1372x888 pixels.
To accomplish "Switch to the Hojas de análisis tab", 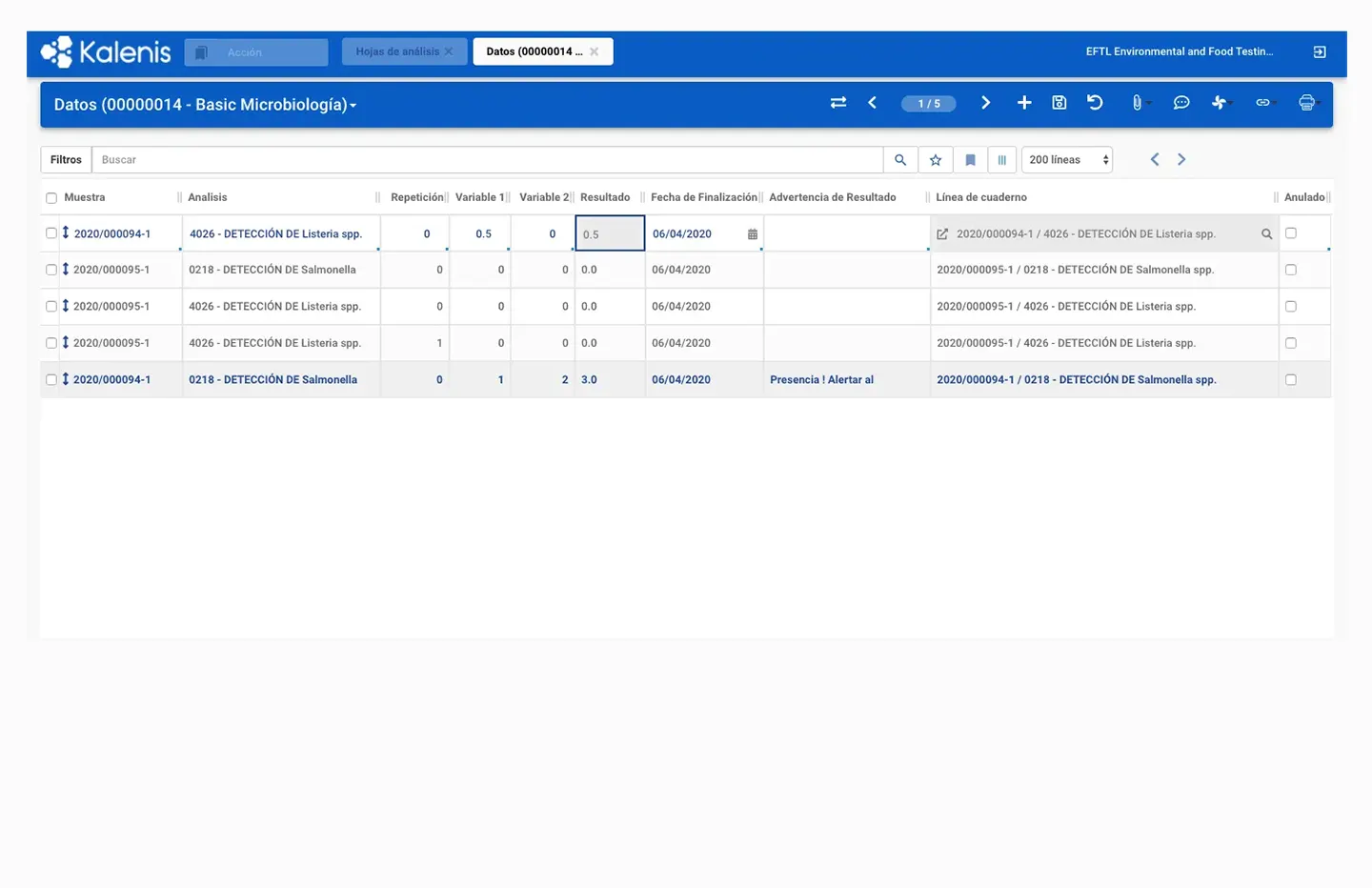I will [397, 51].
